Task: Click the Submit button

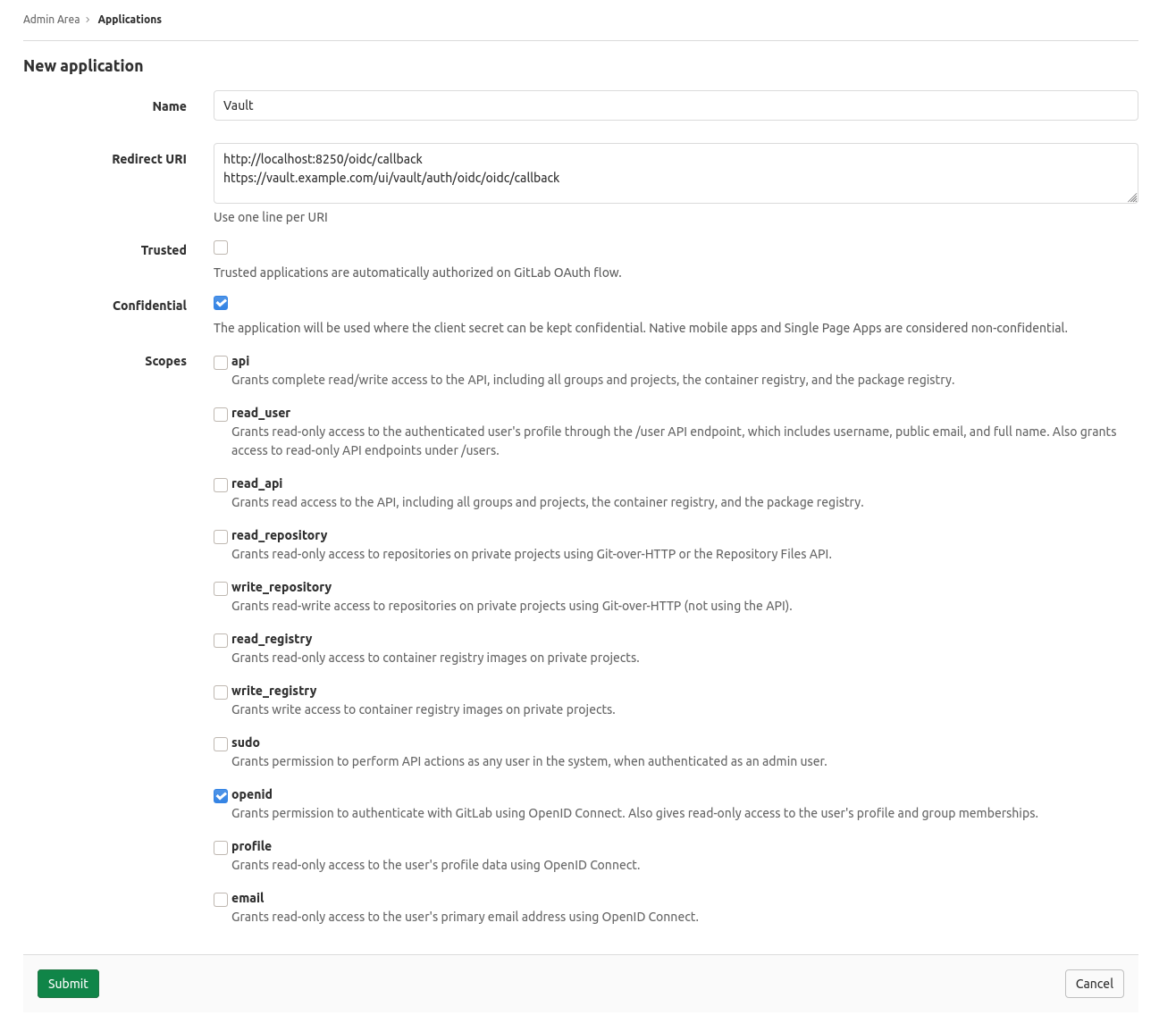Action: click(68, 984)
